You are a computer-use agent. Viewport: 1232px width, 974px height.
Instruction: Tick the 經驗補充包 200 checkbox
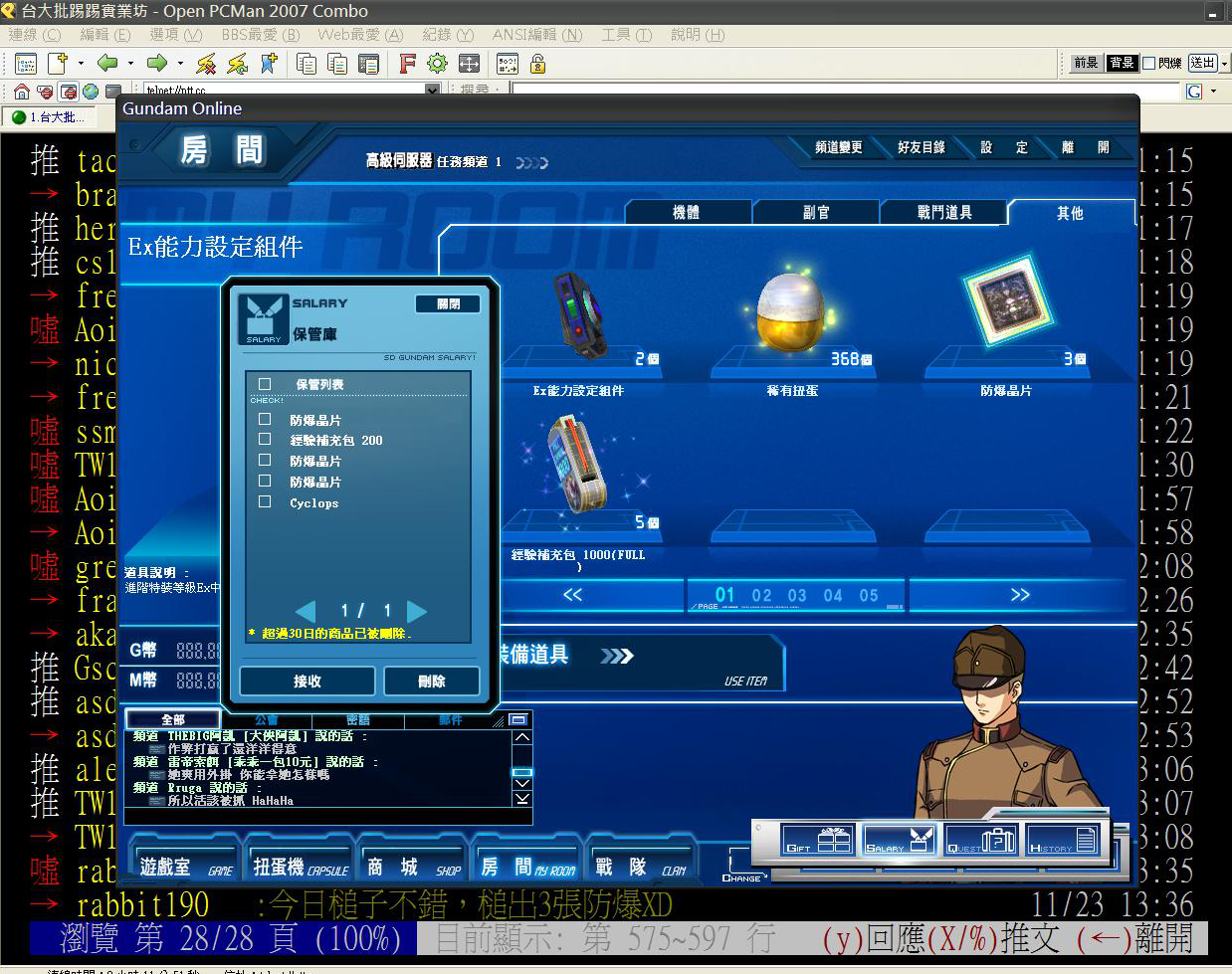point(265,439)
